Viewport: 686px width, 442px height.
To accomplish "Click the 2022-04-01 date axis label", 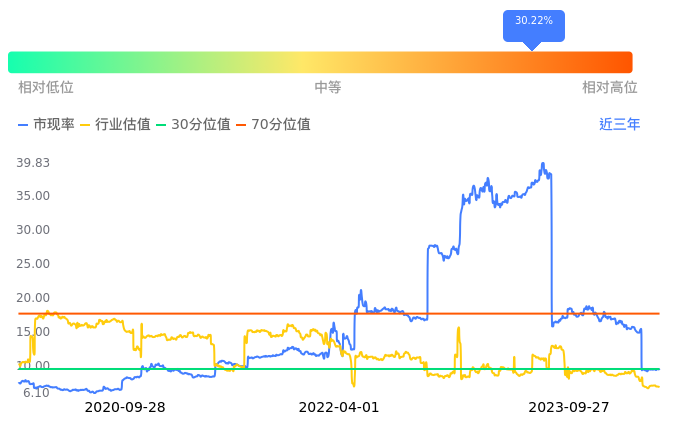I will coord(339,407).
